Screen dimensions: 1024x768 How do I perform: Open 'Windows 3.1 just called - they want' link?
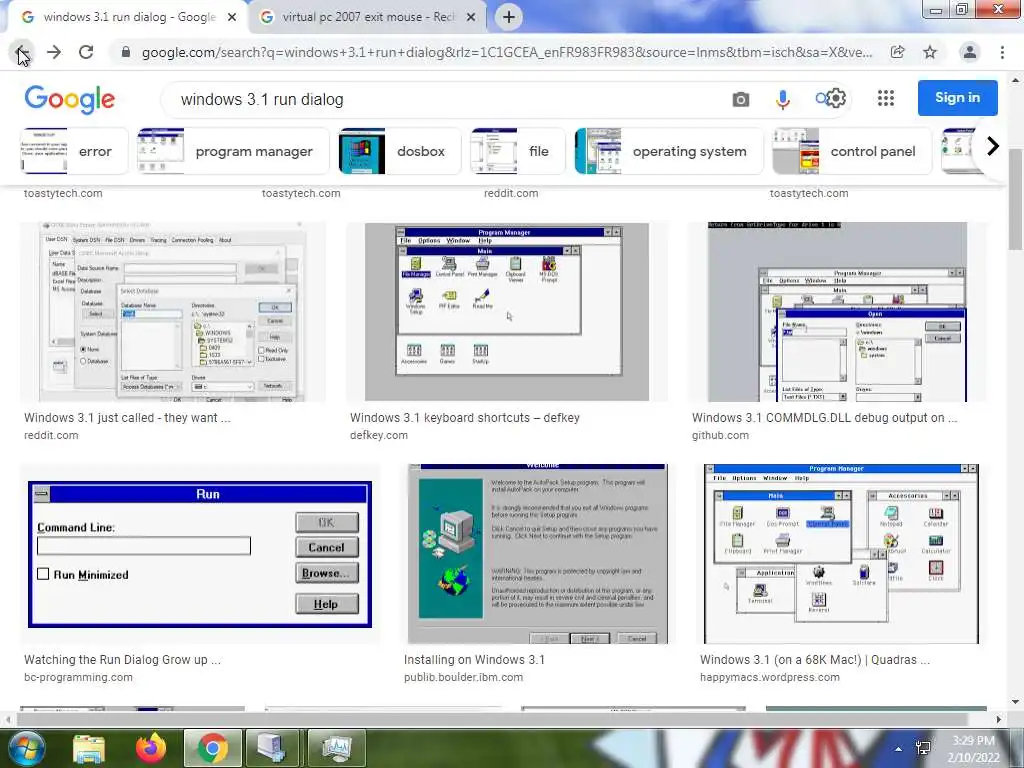pos(127,418)
